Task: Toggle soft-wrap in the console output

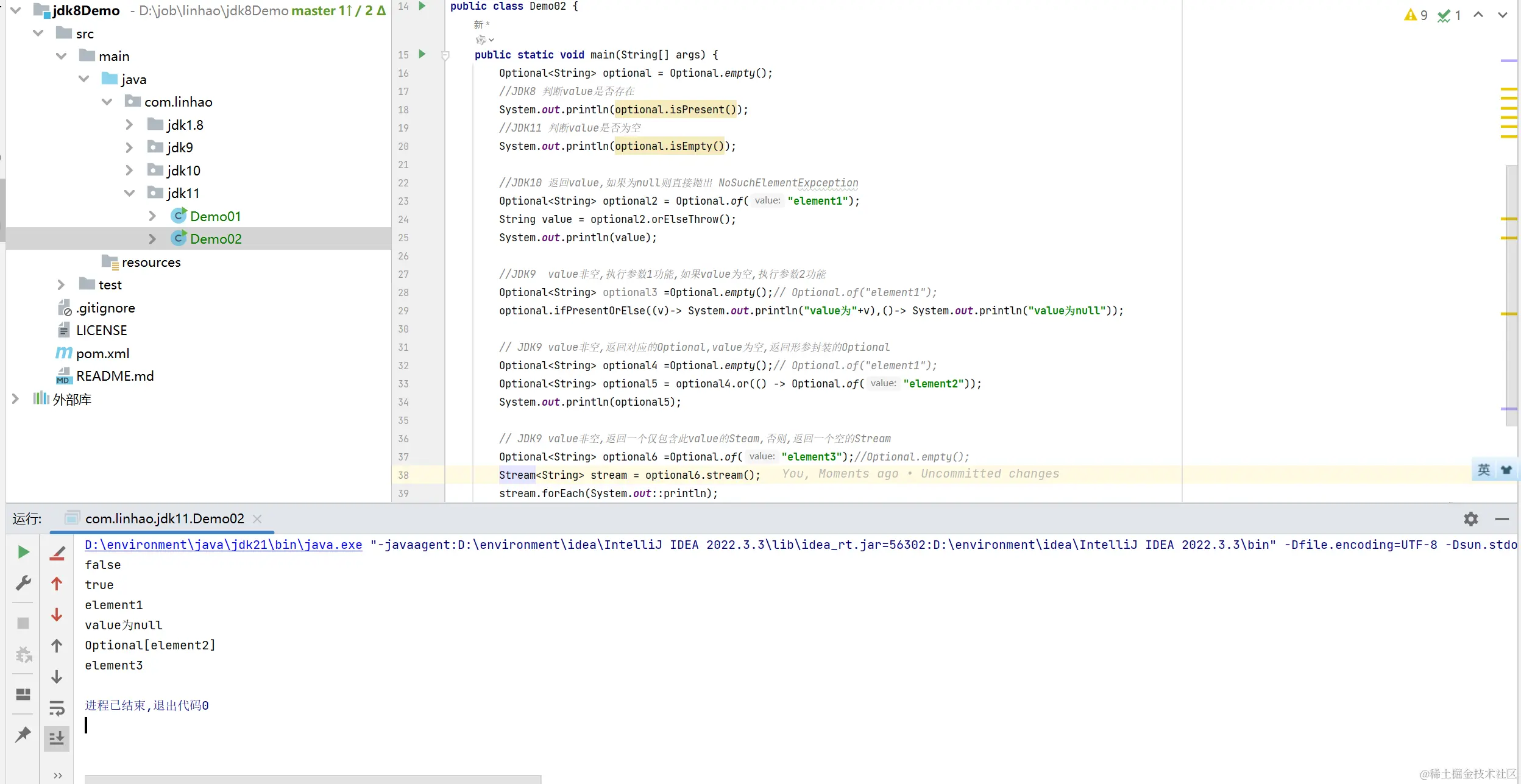Action: coord(57,708)
